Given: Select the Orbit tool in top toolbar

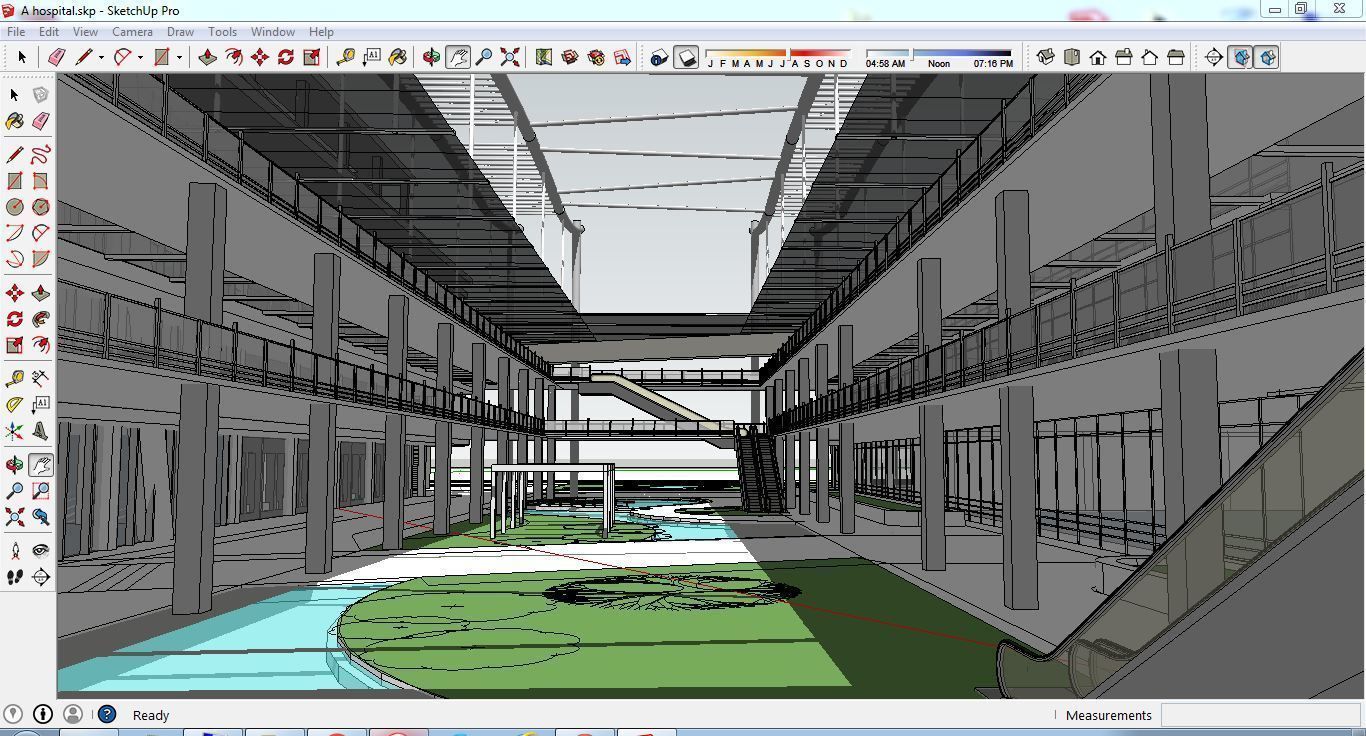Looking at the screenshot, I should pyautogui.click(x=432, y=57).
